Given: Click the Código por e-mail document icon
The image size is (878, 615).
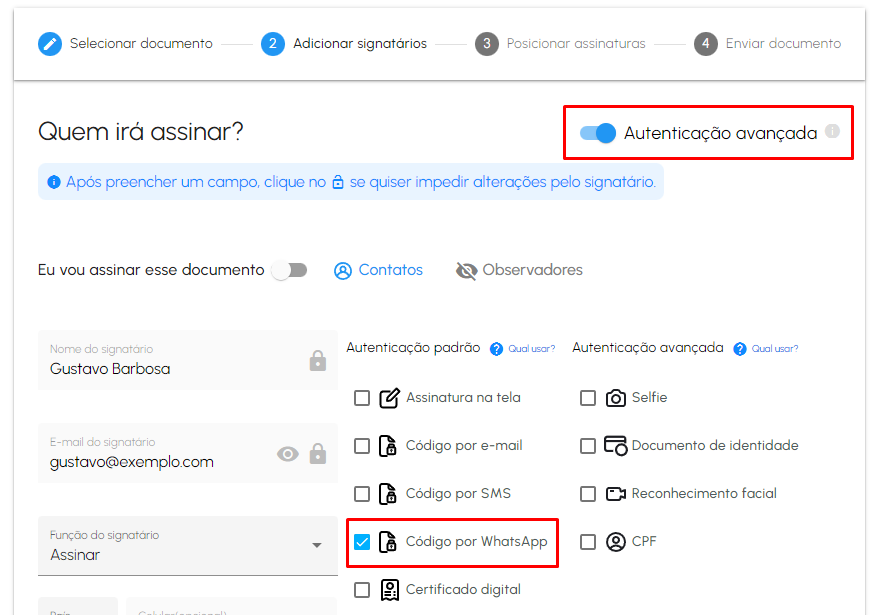Looking at the screenshot, I should pos(389,445).
